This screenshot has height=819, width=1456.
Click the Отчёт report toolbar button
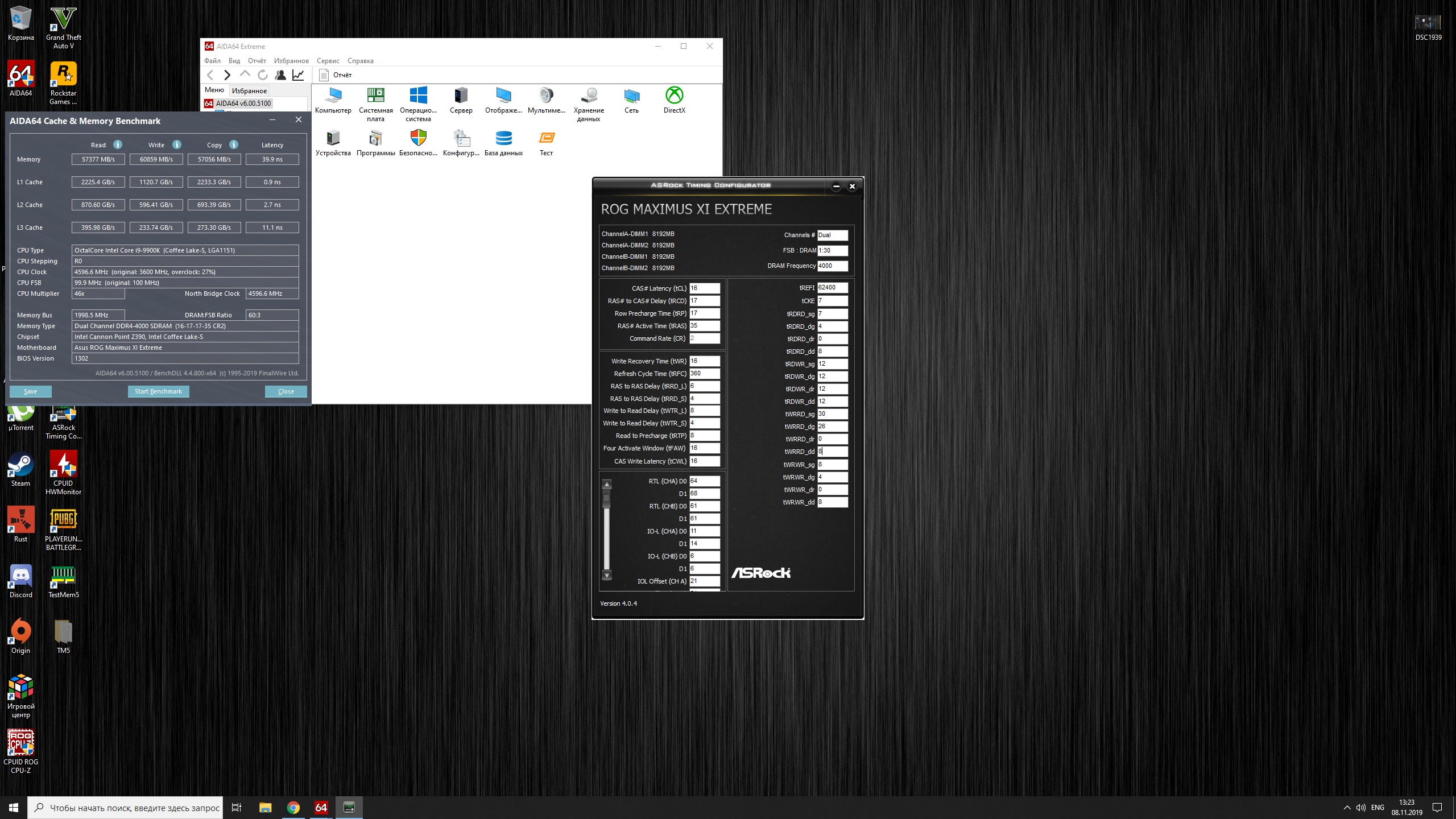tap(336, 75)
